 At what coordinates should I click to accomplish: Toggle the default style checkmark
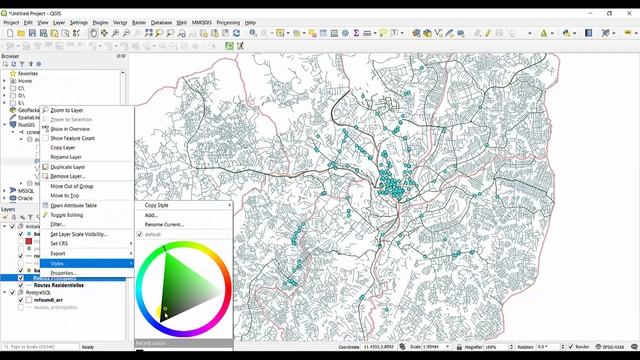140,234
